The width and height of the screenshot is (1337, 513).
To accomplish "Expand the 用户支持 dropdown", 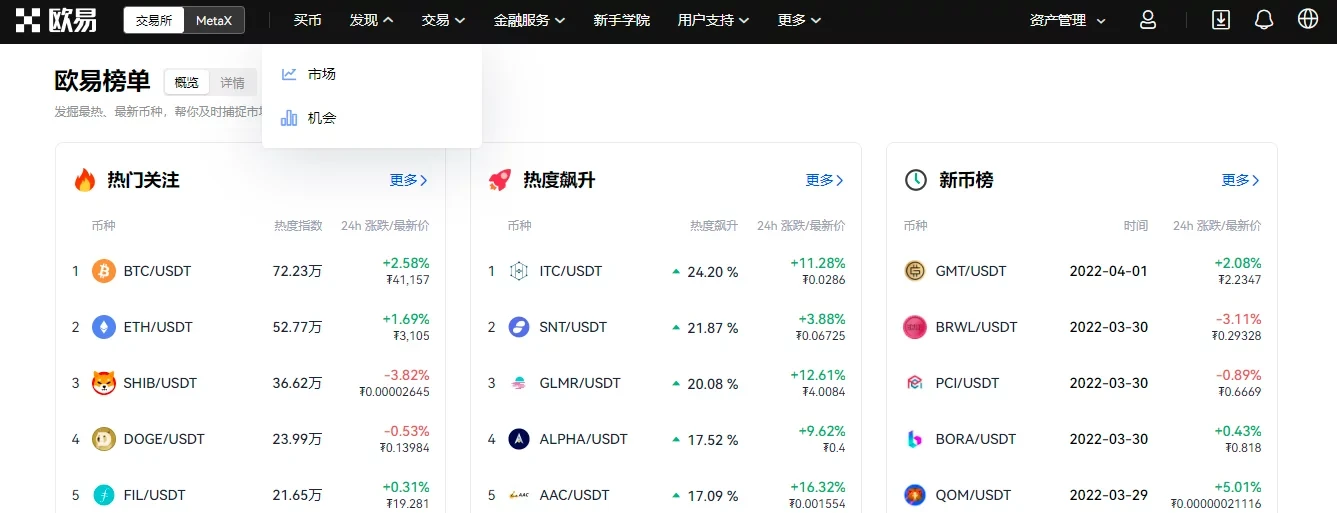I will pyautogui.click(x=713, y=20).
